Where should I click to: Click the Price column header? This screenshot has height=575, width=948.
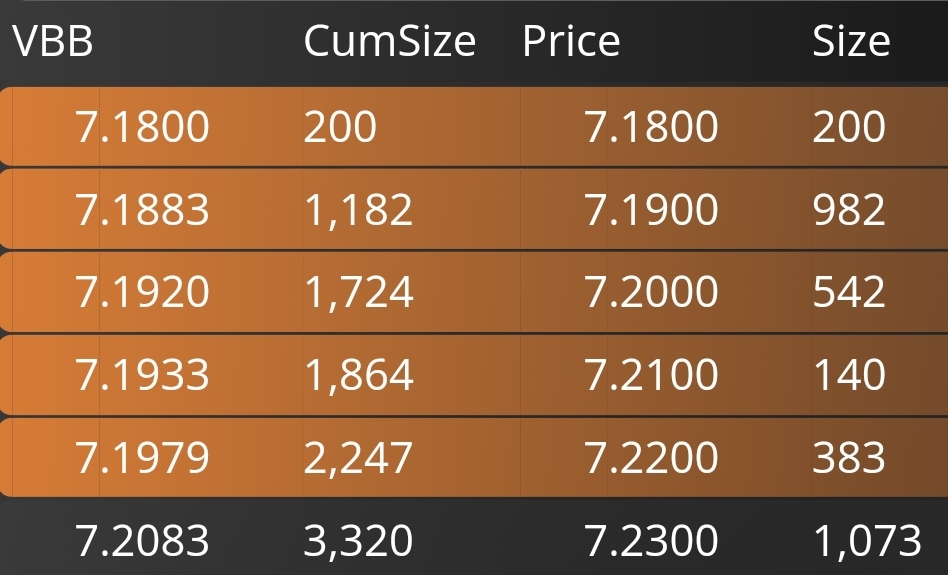(x=571, y=41)
